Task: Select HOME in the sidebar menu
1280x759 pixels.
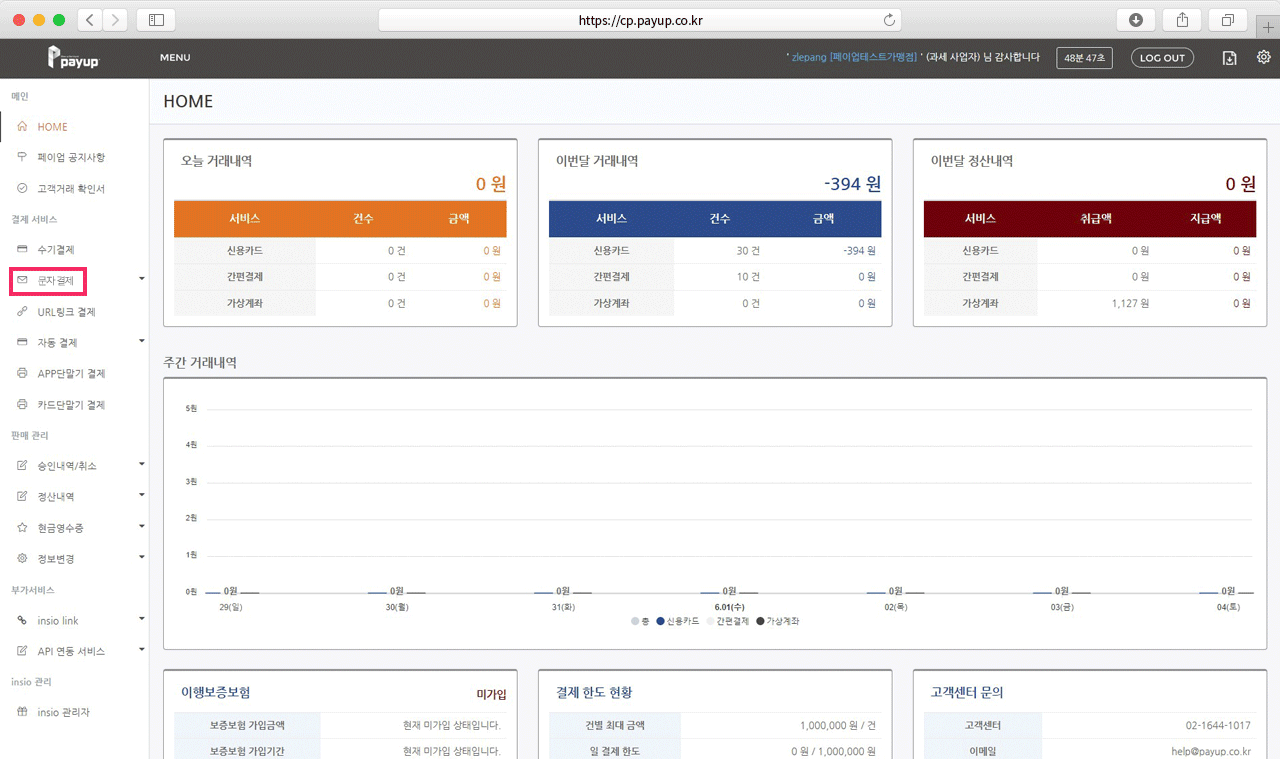Action: tap(53, 127)
